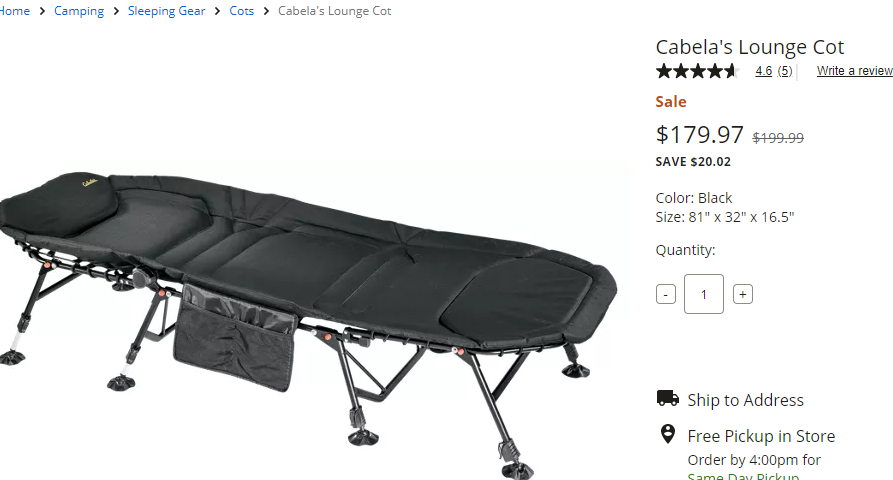Select Ship to Address option
The image size is (893, 480).
745,400
